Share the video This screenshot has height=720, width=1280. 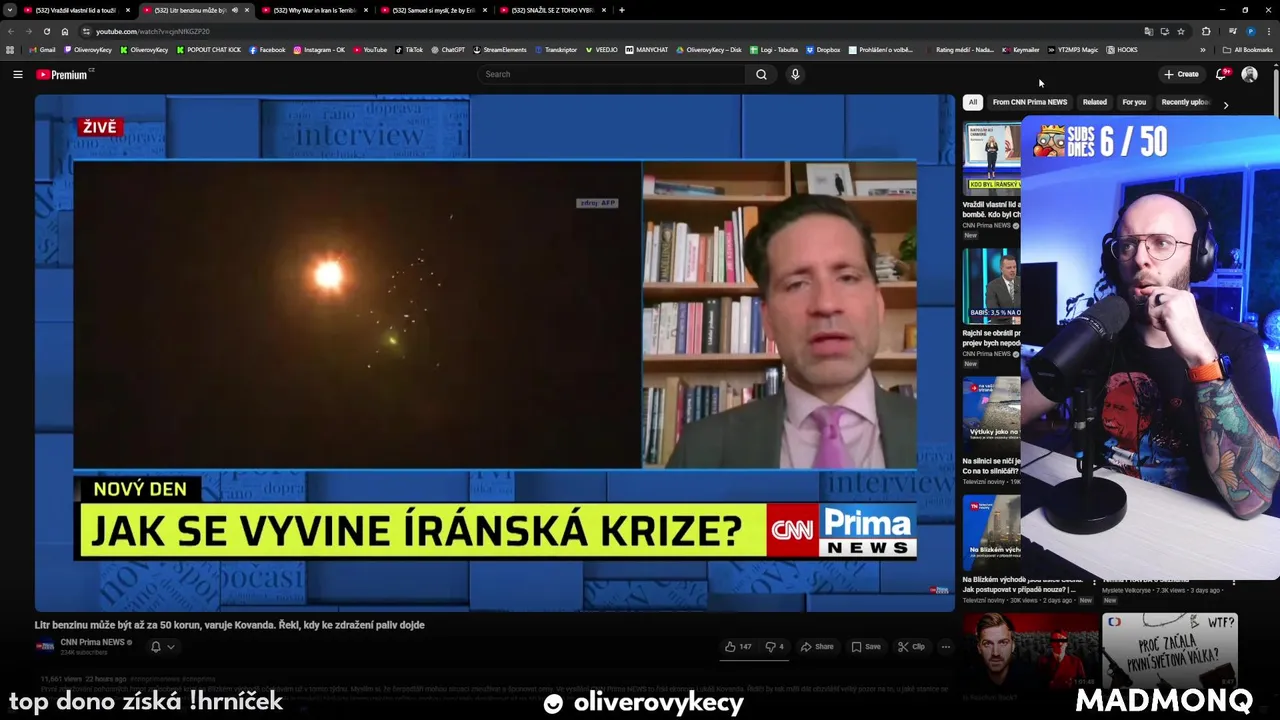tap(817, 647)
